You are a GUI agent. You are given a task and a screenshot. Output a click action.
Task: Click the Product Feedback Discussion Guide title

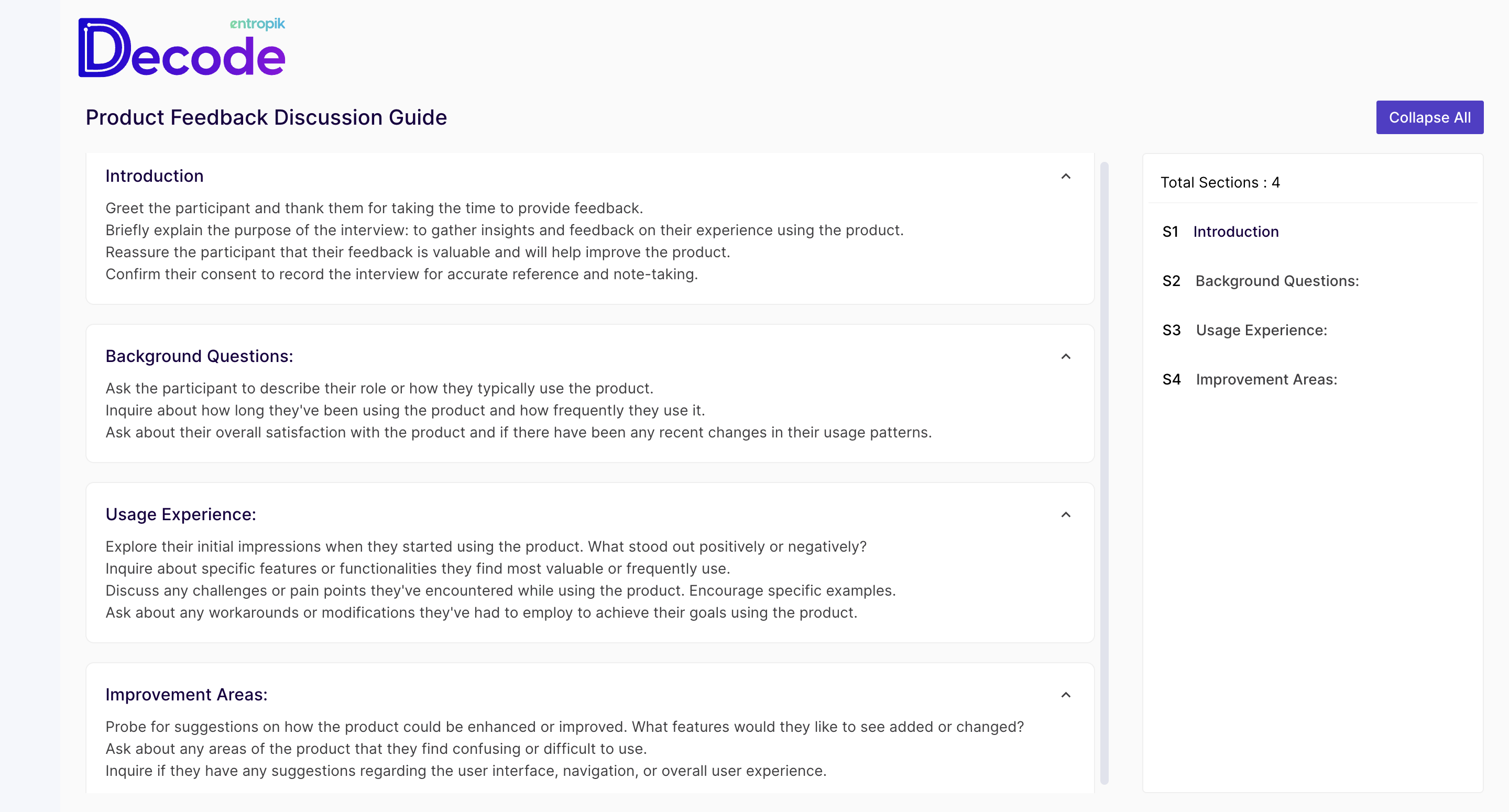(266, 118)
